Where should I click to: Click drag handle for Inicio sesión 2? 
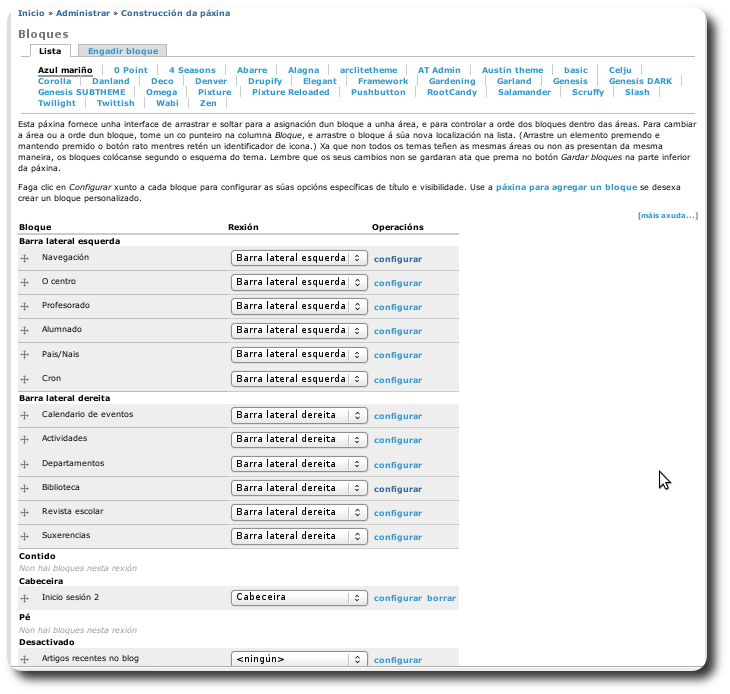click(x=25, y=599)
